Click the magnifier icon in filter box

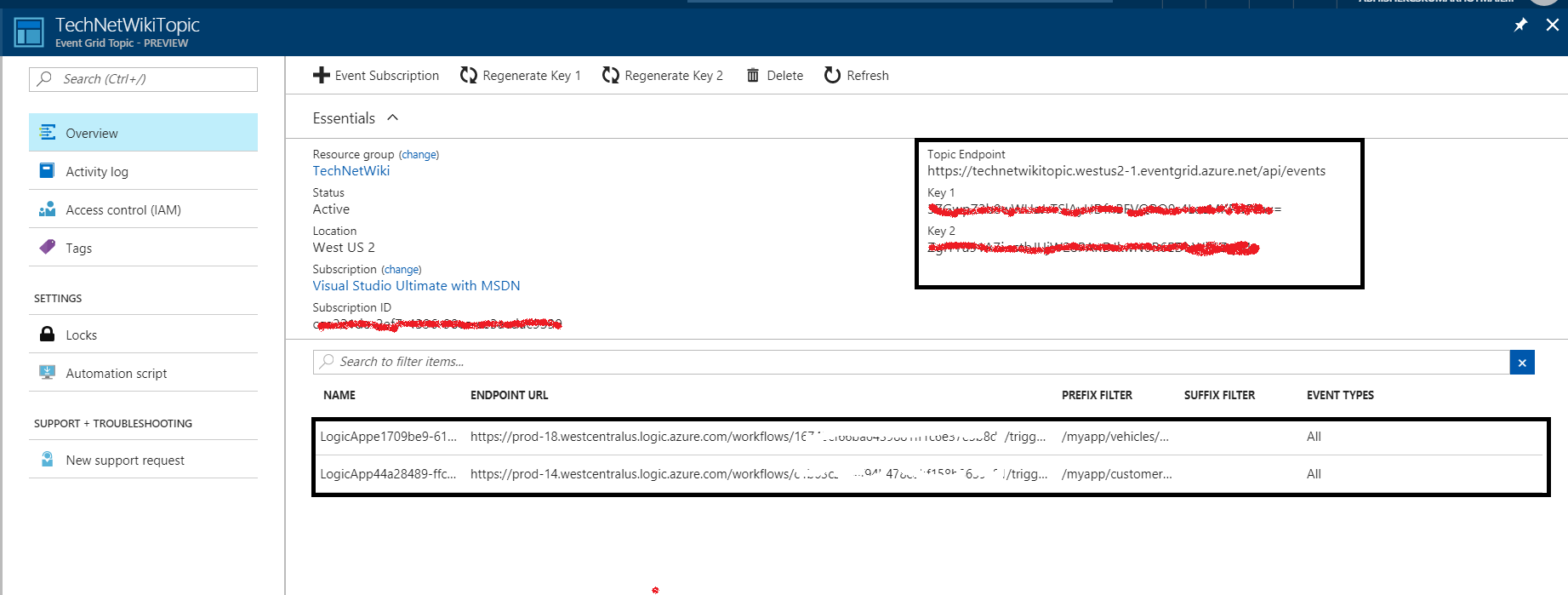point(328,361)
